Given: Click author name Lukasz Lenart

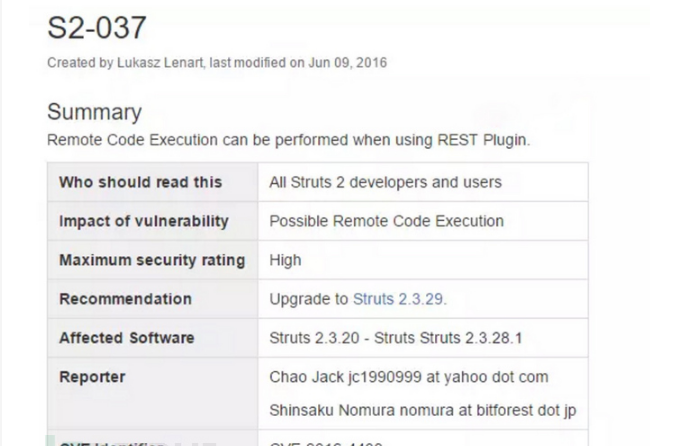Looking at the screenshot, I should click(x=160, y=63).
